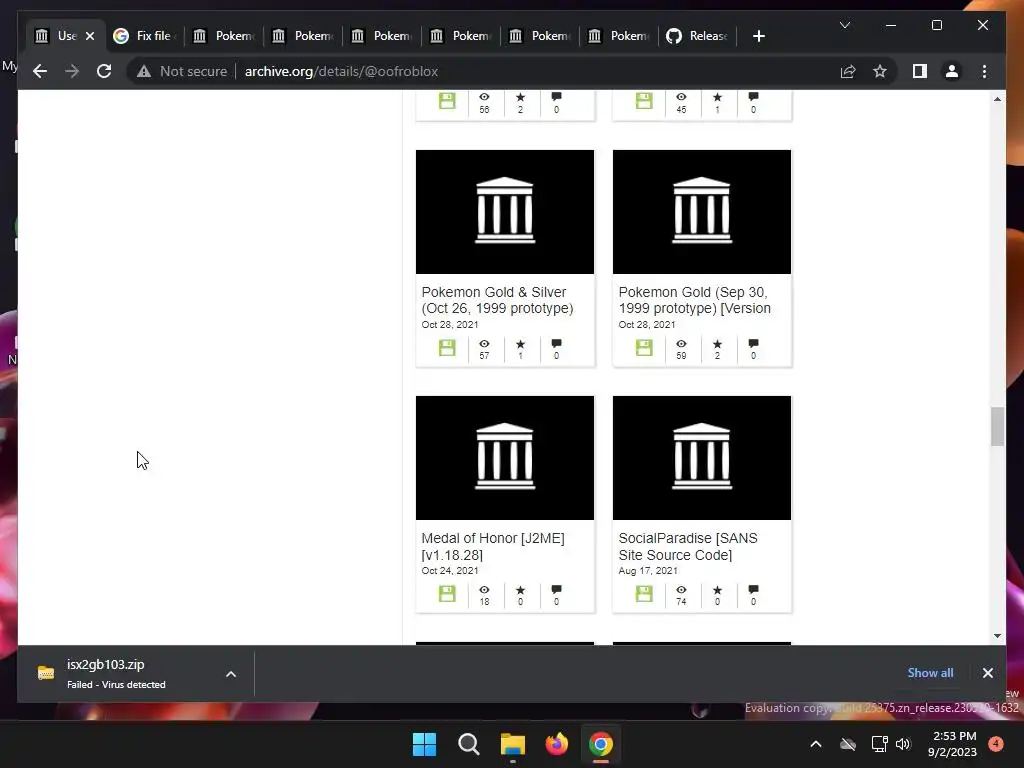Switch to the Release GitHub tab

pos(697,36)
